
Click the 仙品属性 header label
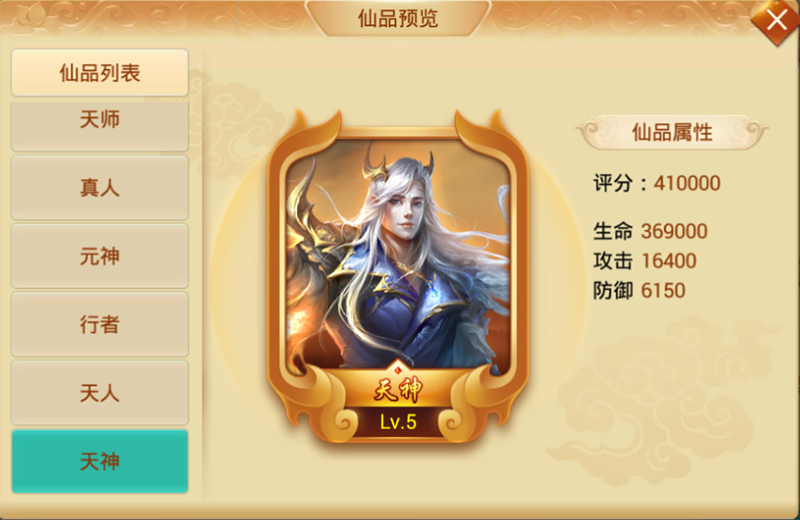(x=672, y=133)
